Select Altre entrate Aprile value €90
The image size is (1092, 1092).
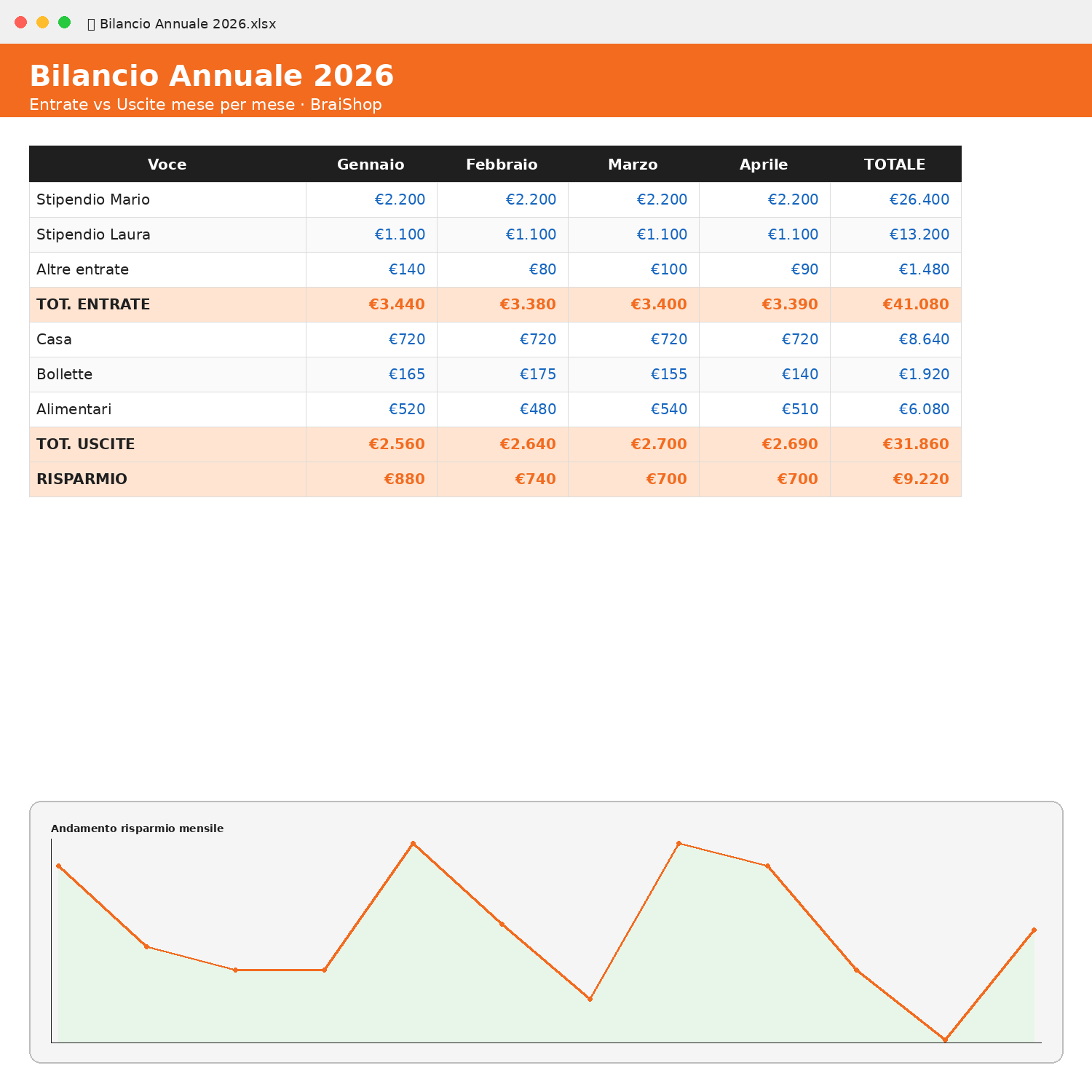[x=764, y=269]
